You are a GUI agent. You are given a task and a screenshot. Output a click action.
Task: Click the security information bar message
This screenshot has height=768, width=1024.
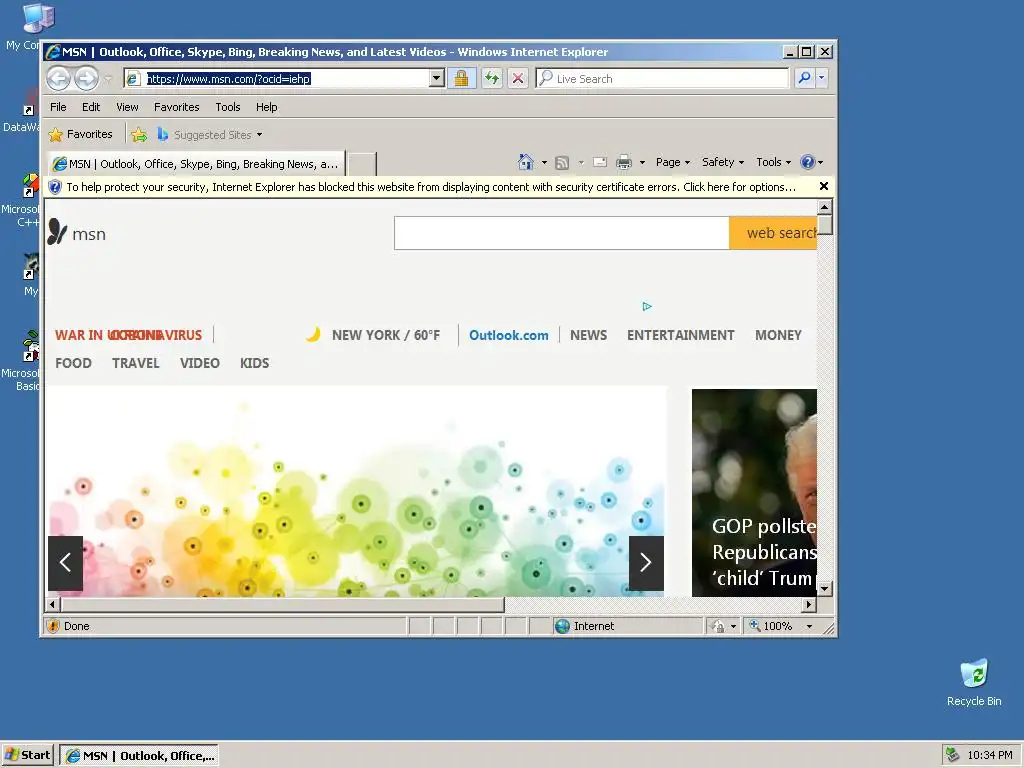pyautogui.click(x=431, y=187)
